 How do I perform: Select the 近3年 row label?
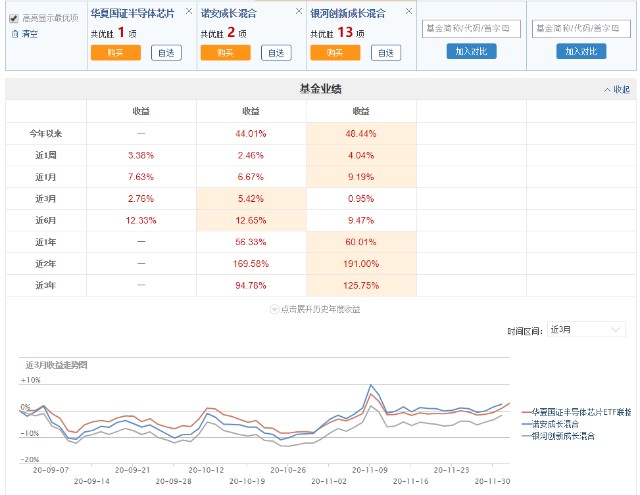[x=45, y=285]
